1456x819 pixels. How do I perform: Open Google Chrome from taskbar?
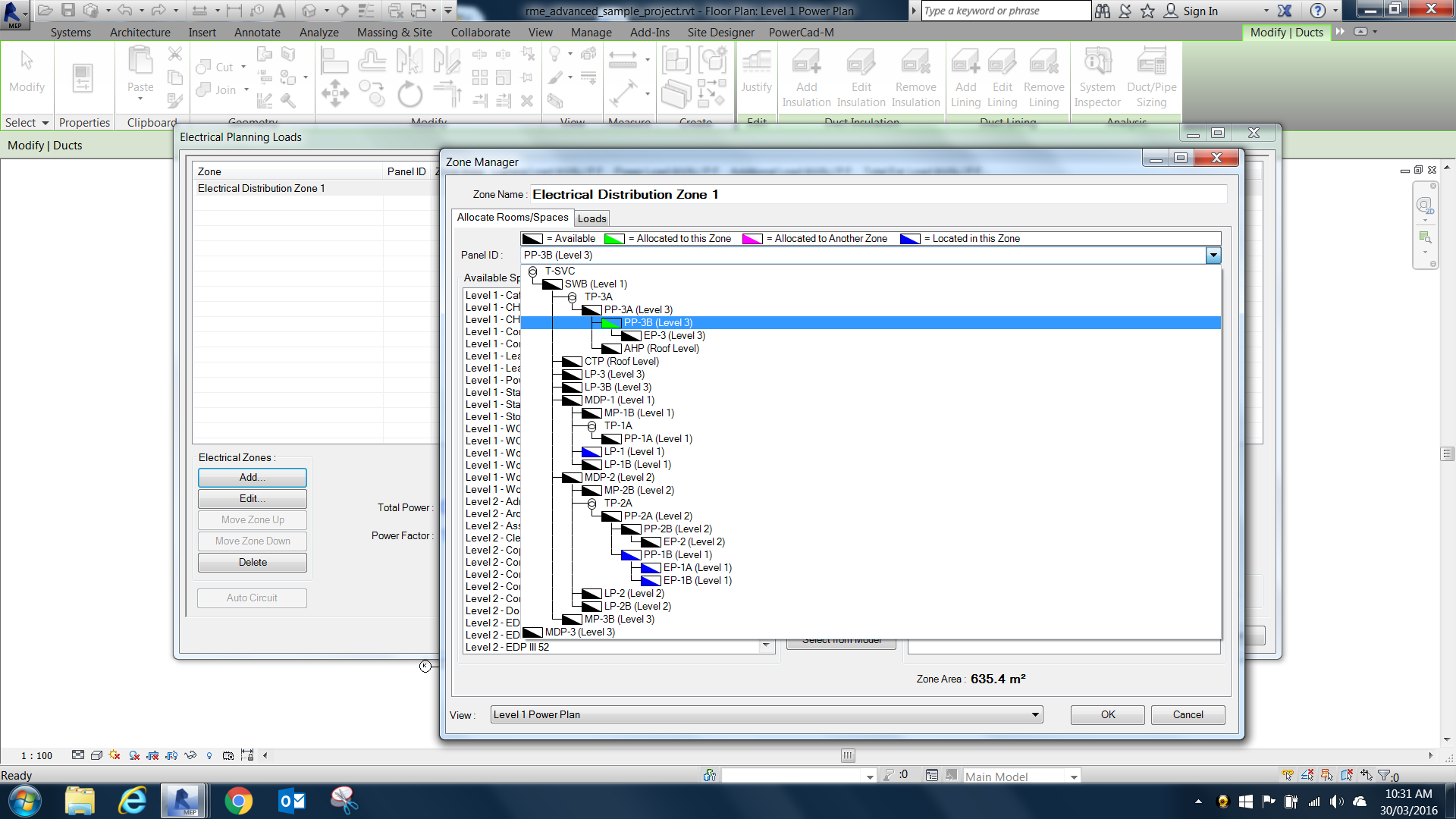tap(238, 801)
